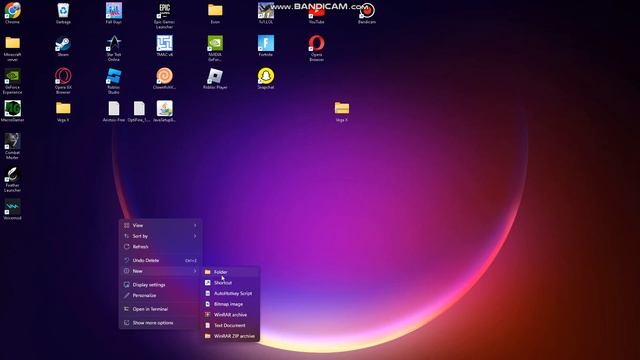Select the Bandicam desktop shortcut
Image resolution: width=640 pixels, height=360 pixels.
(x=367, y=13)
